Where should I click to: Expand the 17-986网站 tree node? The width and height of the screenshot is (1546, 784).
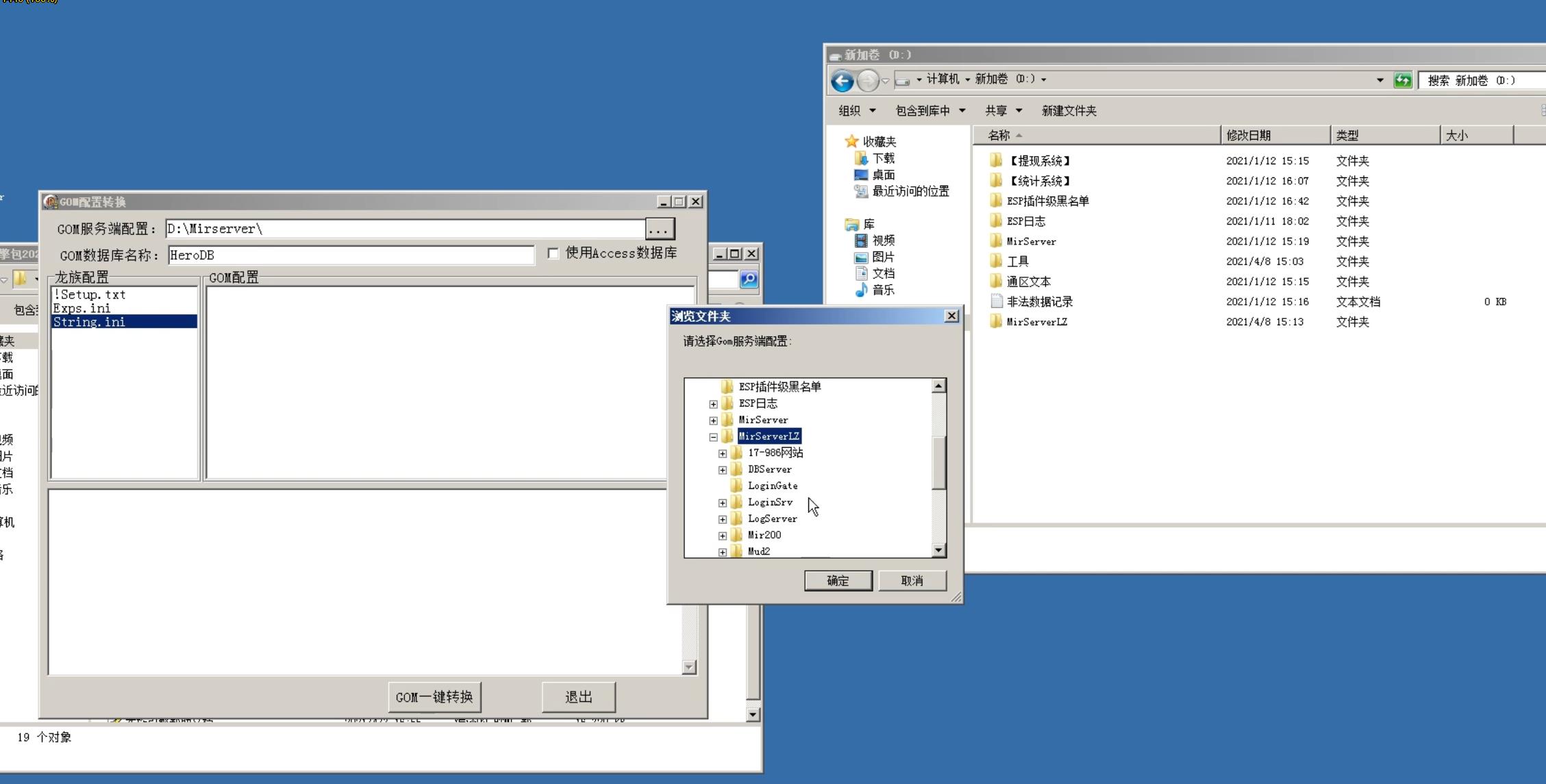click(x=723, y=453)
